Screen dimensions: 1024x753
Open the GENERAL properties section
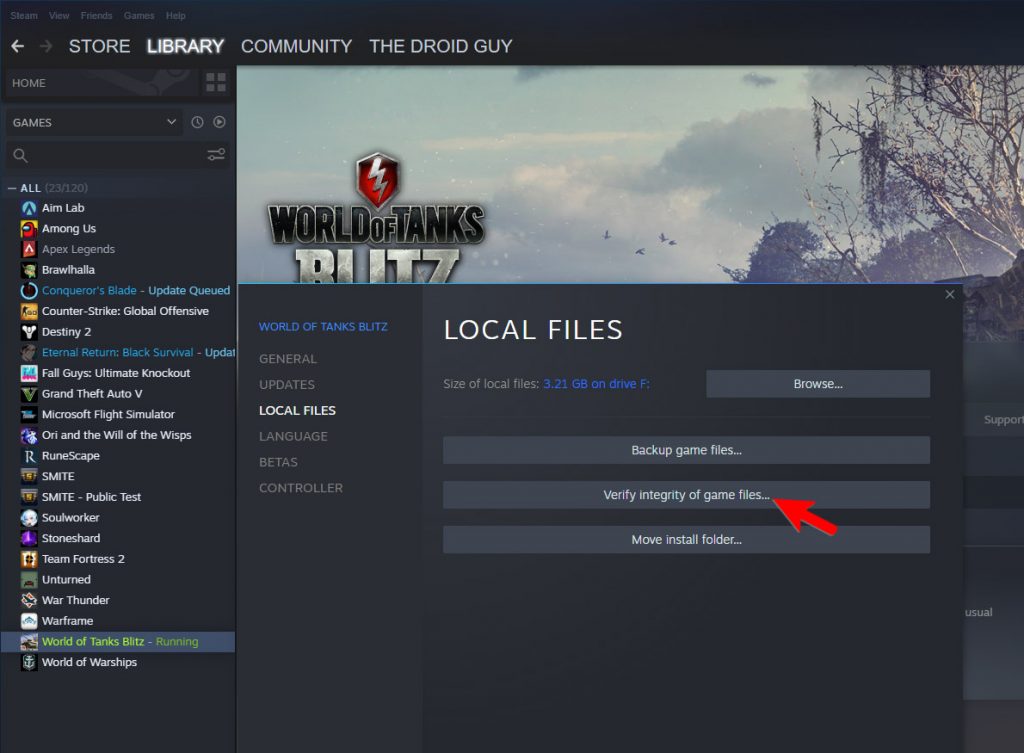[288, 359]
